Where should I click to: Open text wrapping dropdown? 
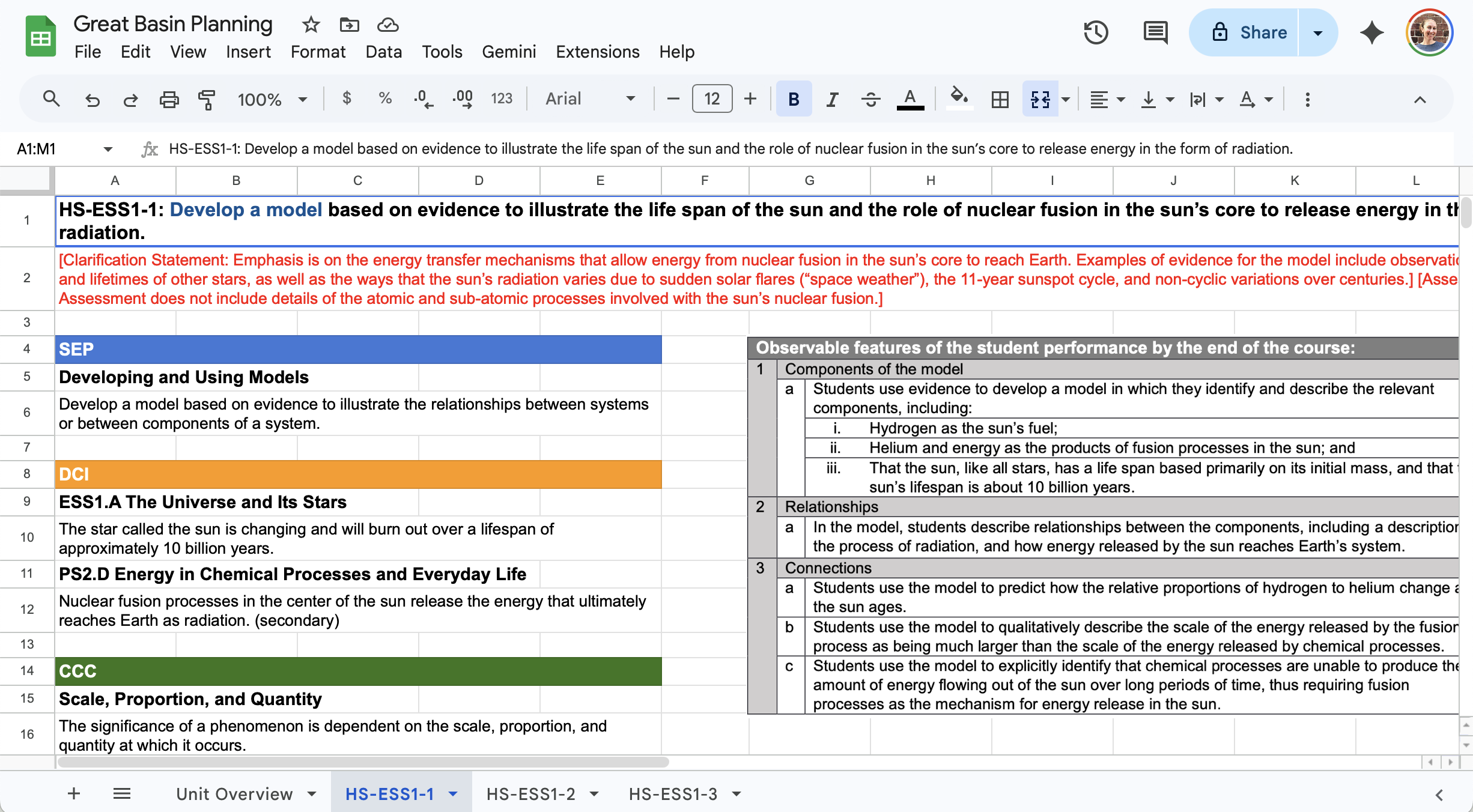pos(1206,99)
